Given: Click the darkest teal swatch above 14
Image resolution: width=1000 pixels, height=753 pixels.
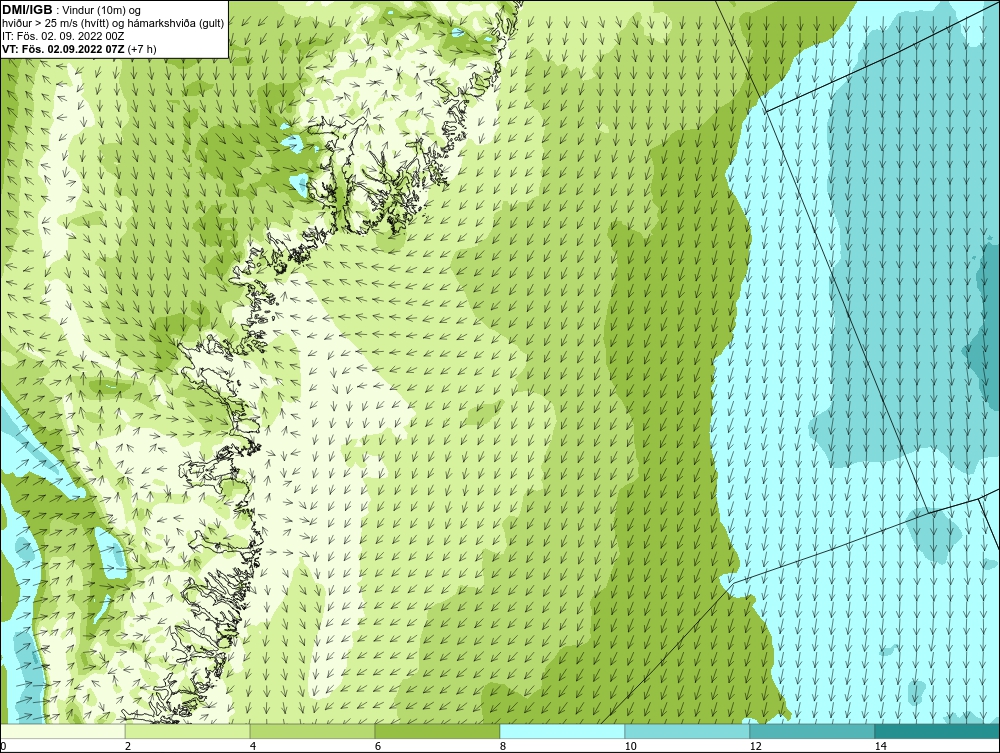Looking at the screenshot, I should pos(938,731).
